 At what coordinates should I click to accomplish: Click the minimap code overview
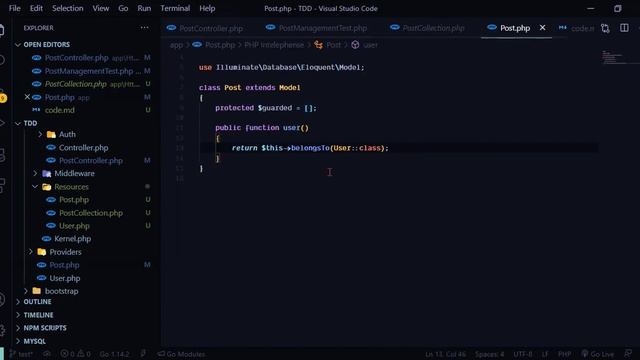612,57
